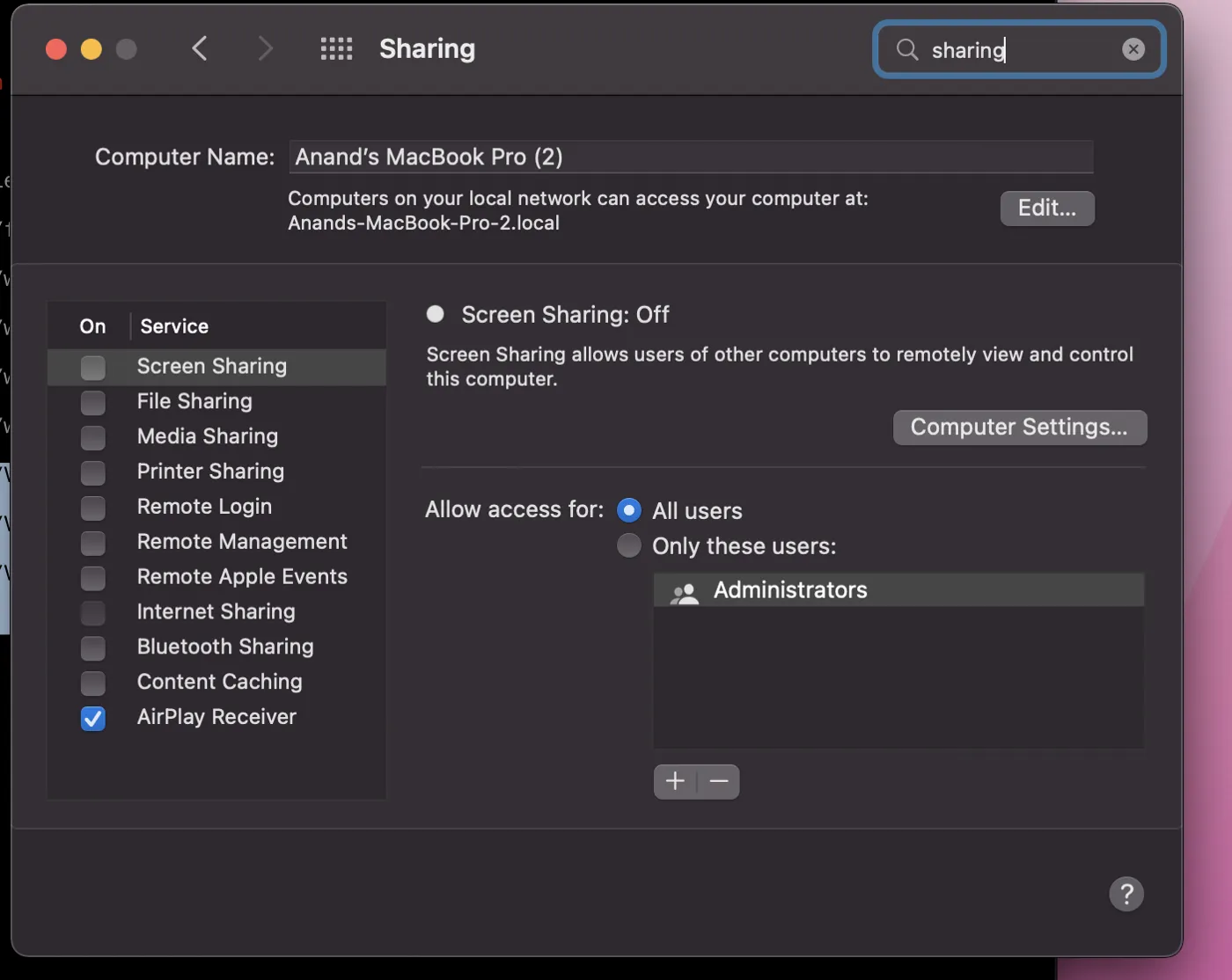
Task: Uncheck AirPlay Receiver service
Action: tap(93, 718)
